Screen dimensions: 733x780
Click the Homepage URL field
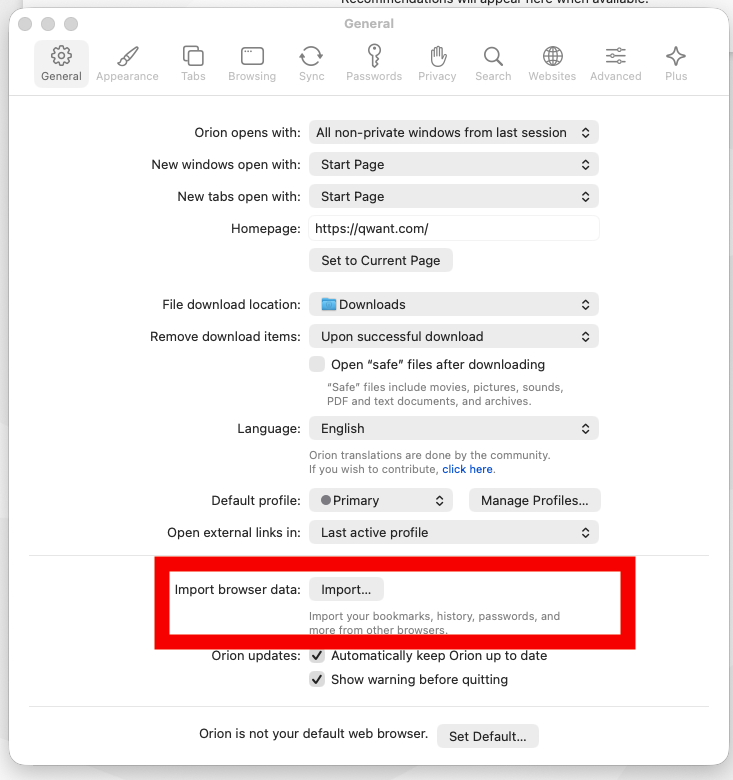(x=454, y=228)
